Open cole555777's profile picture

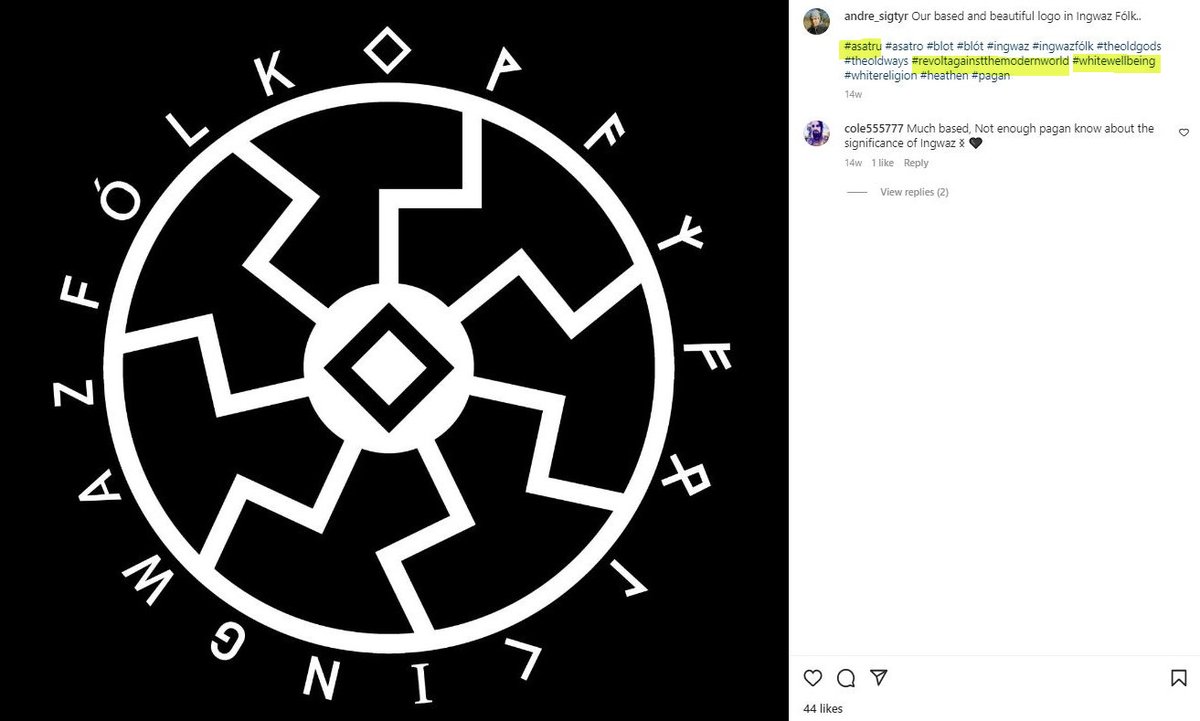pyautogui.click(x=817, y=133)
